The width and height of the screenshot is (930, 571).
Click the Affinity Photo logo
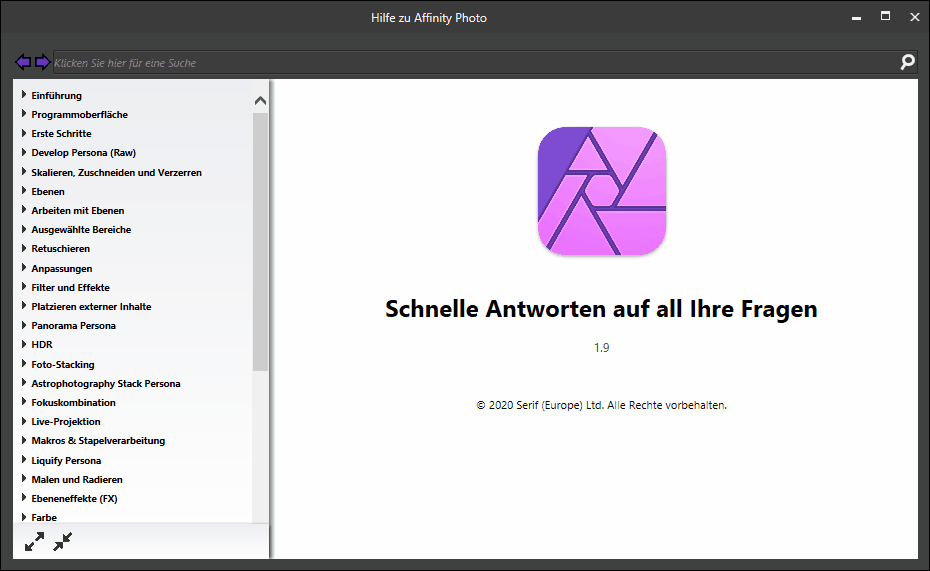coord(601,191)
